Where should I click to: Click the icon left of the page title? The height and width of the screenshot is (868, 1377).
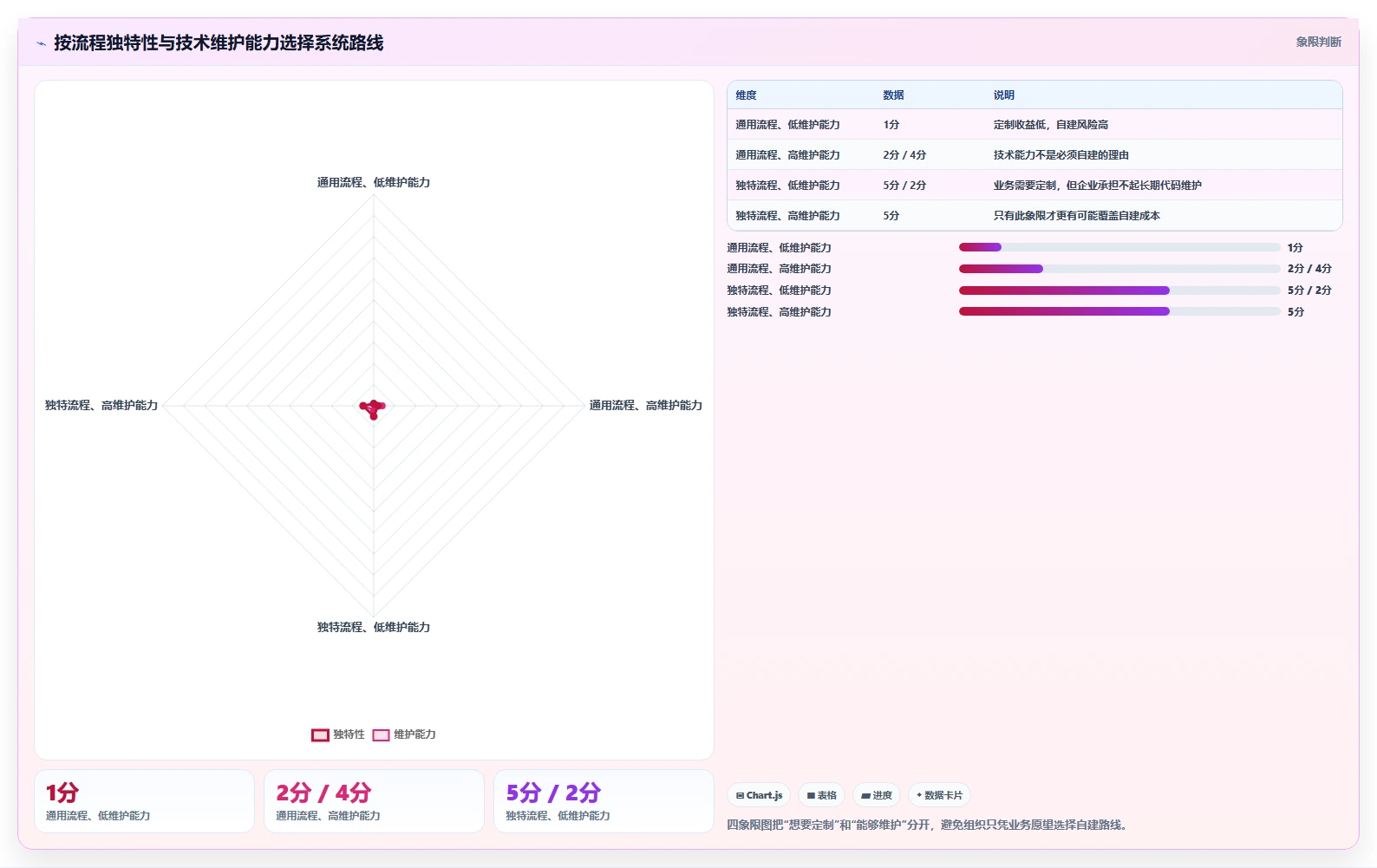point(41,43)
